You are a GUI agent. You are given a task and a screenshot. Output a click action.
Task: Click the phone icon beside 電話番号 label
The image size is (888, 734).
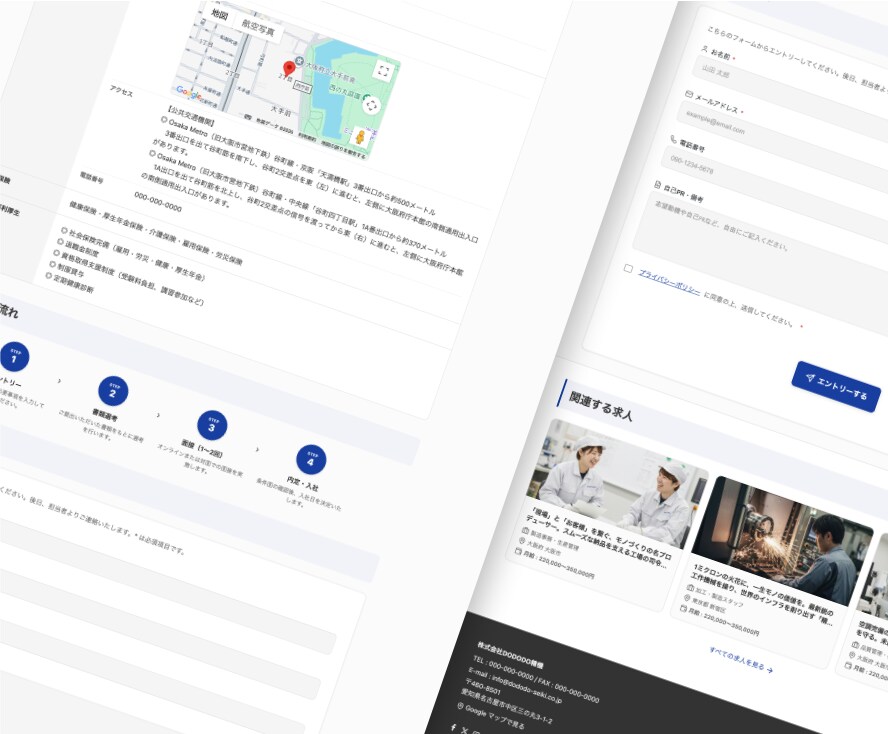[673, 139]
